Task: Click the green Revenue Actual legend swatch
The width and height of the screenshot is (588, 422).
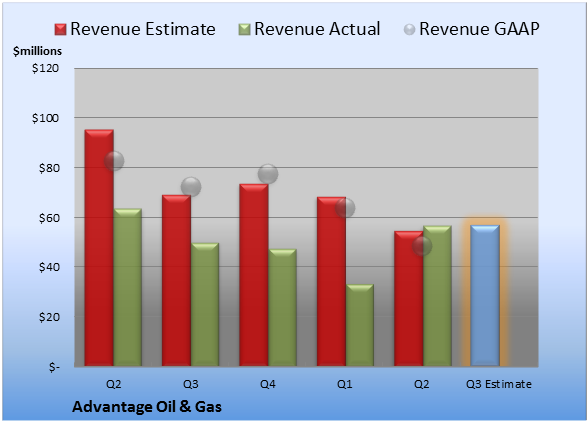Action: click(244, 30)
